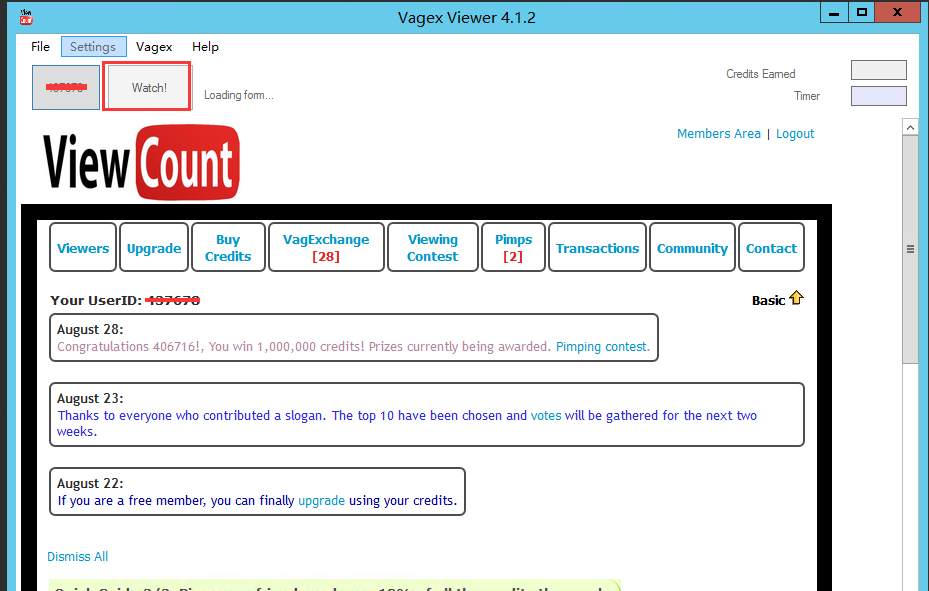
Task: Click the vertical scrollbar thumb
Action: point(911,249)
